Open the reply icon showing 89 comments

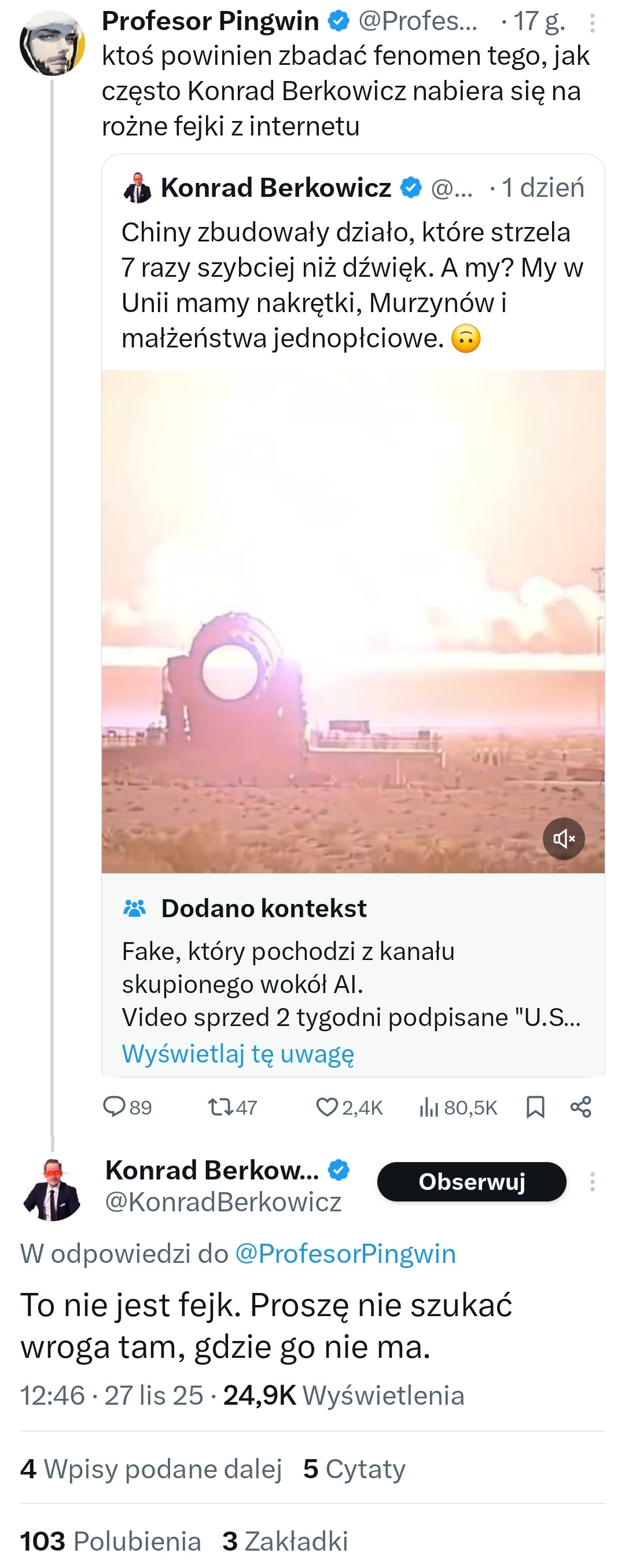coord(114,1106)
